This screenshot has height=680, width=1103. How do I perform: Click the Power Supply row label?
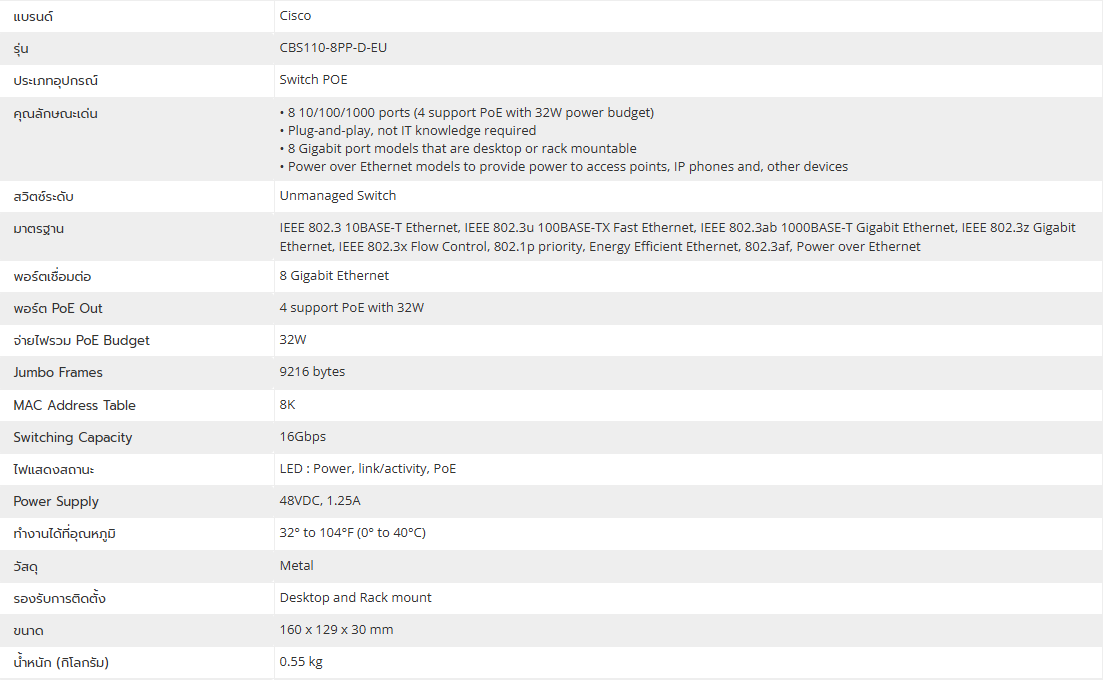point(56,501)
